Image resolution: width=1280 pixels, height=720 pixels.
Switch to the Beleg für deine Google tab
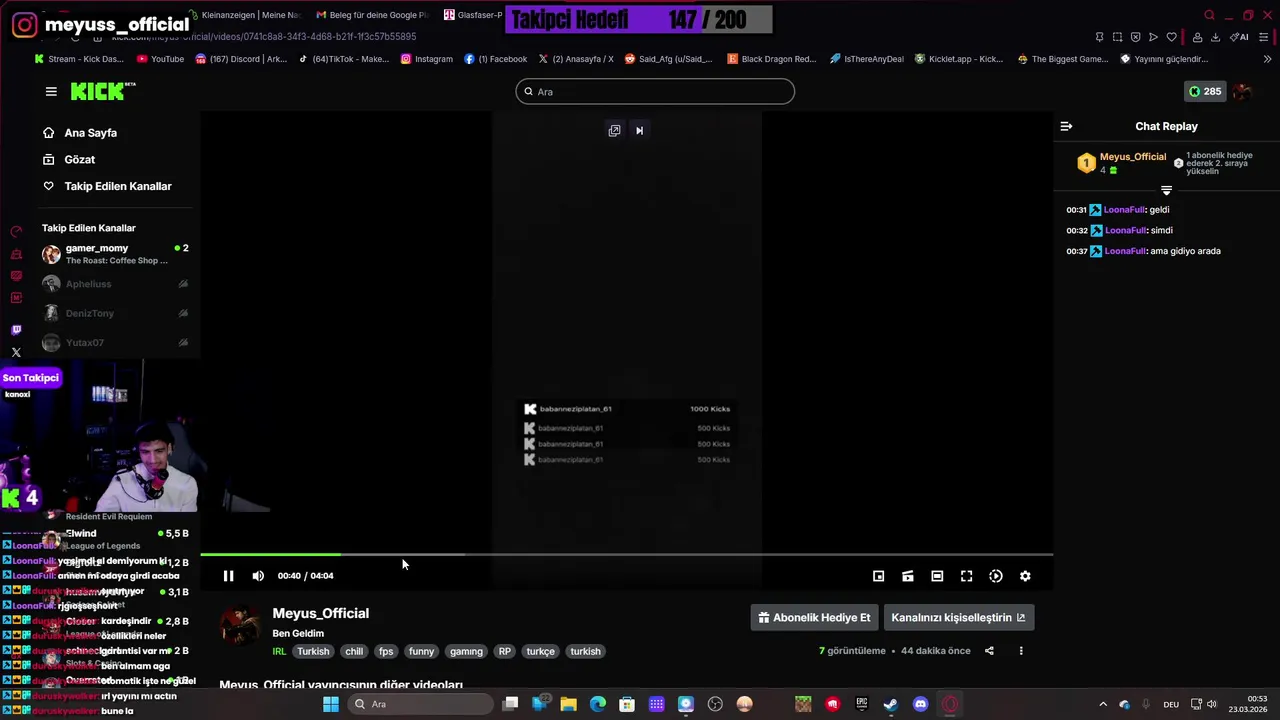click(372, 15)
